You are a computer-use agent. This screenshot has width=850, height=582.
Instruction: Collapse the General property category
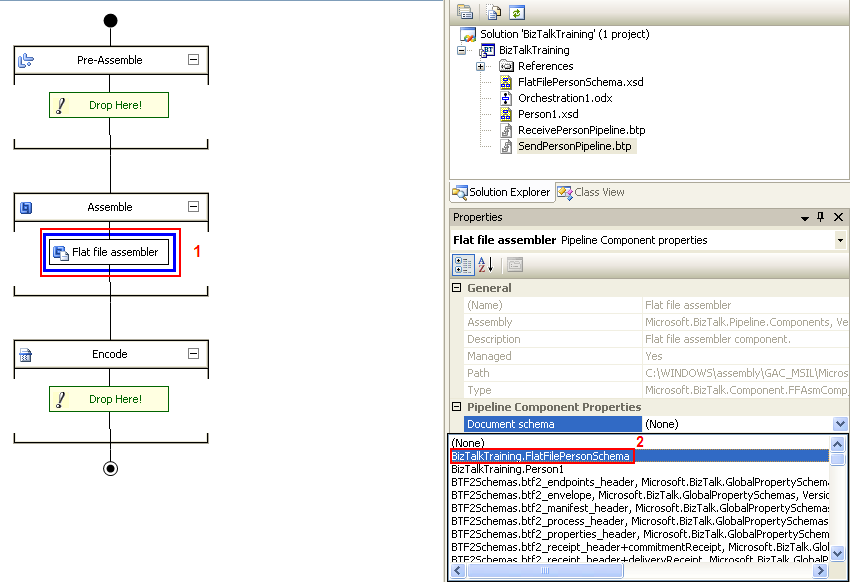coord(456,288)
